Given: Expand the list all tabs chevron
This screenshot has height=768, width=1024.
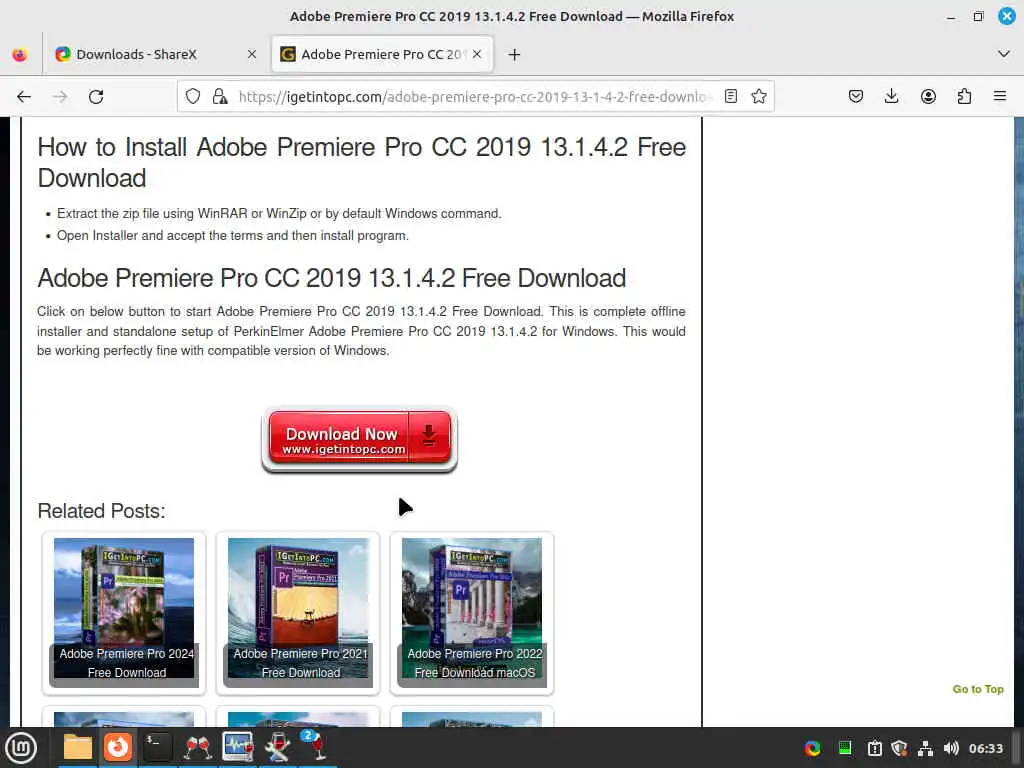Looking at the screenshot, I should pos(1004,54).
